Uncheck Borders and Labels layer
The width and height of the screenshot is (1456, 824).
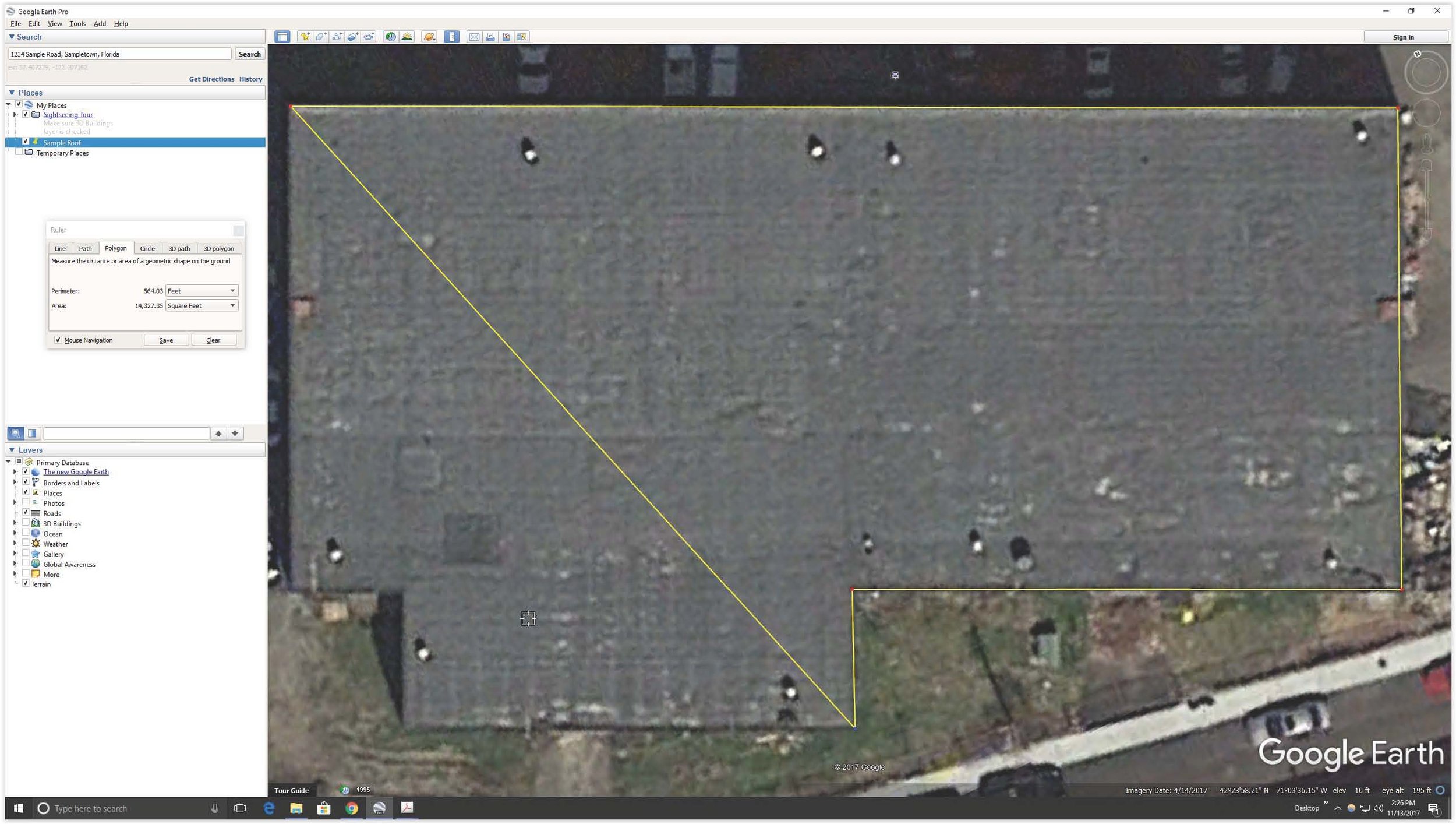(26, 482)
